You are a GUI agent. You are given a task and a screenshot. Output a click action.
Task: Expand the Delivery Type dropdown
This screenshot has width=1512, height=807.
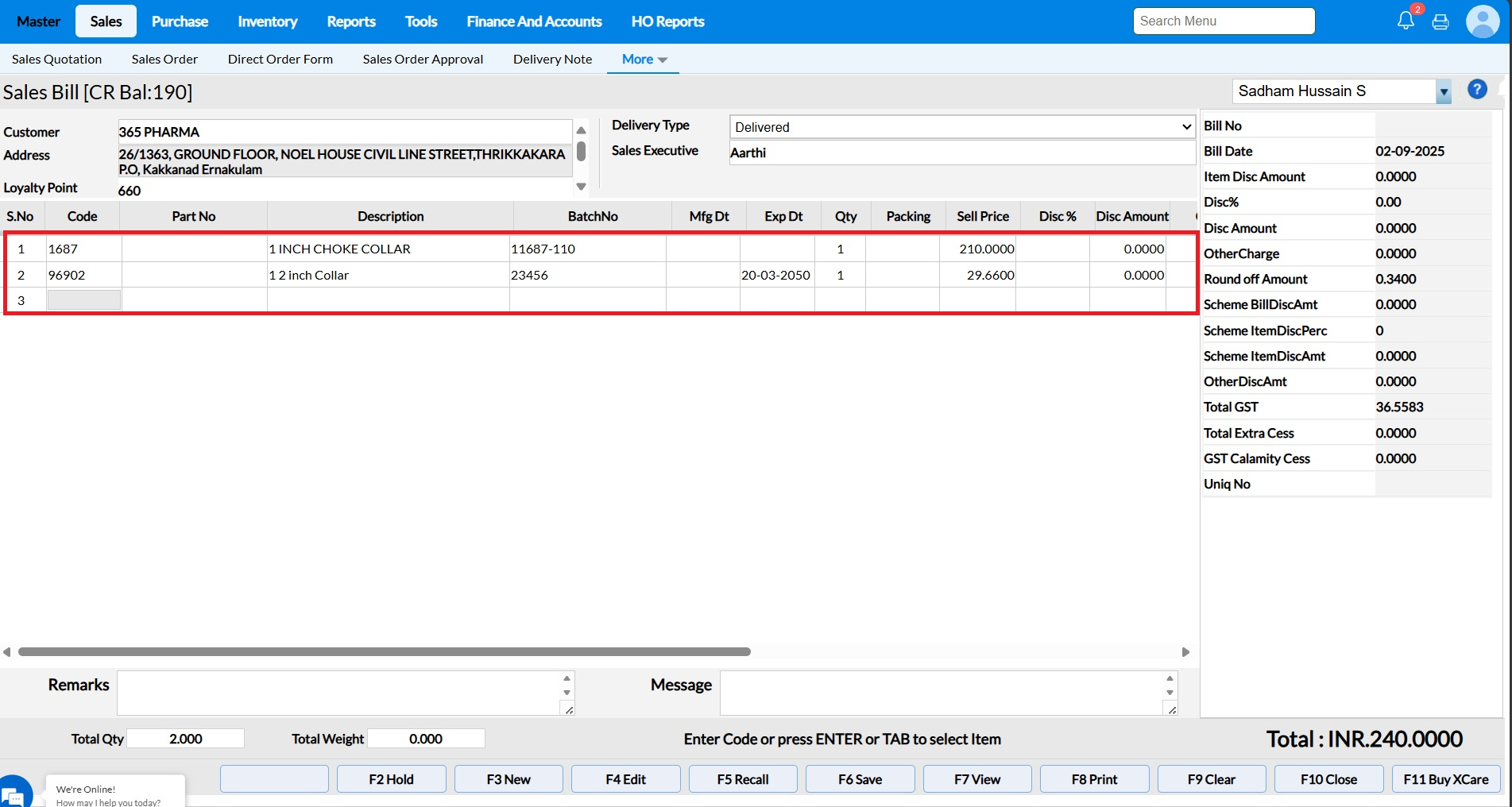coord(961,127)
